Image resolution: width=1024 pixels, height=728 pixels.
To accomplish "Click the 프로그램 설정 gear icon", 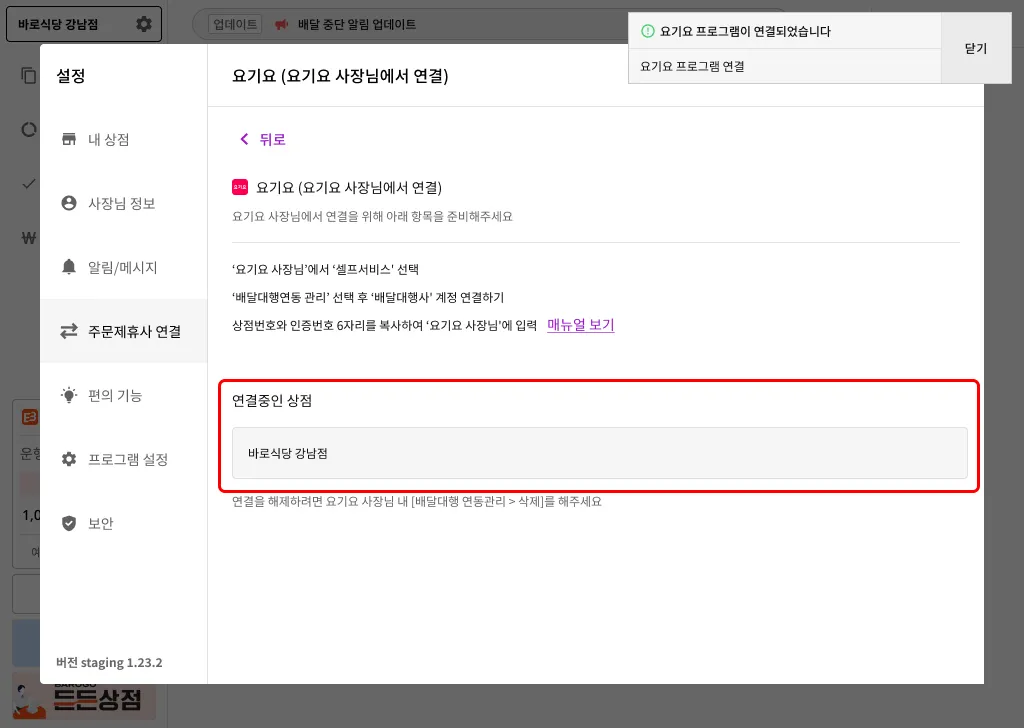I will pyautogui.click(x=69, y=459).
